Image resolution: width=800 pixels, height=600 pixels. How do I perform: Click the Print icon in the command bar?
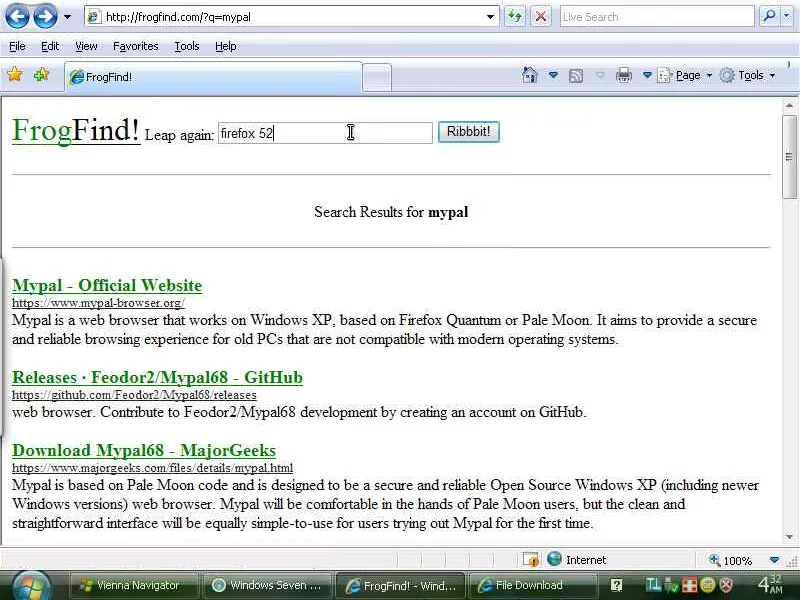tap(623, 76)
